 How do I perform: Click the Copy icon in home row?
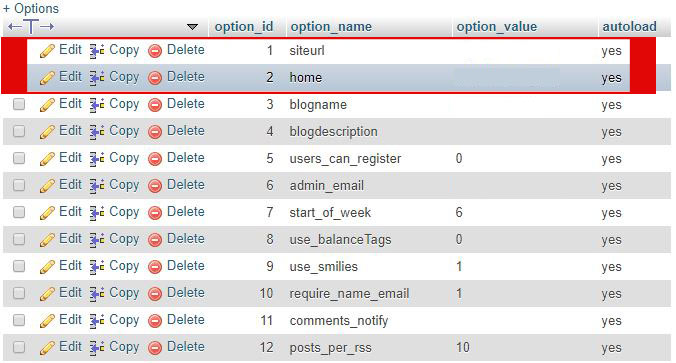(x=97, y=78)
